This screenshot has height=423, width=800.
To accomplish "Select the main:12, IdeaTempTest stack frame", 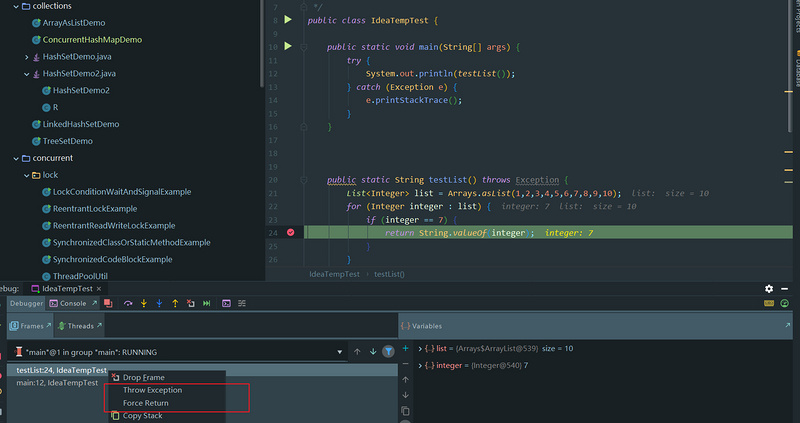I will click(x=57, y=383).
